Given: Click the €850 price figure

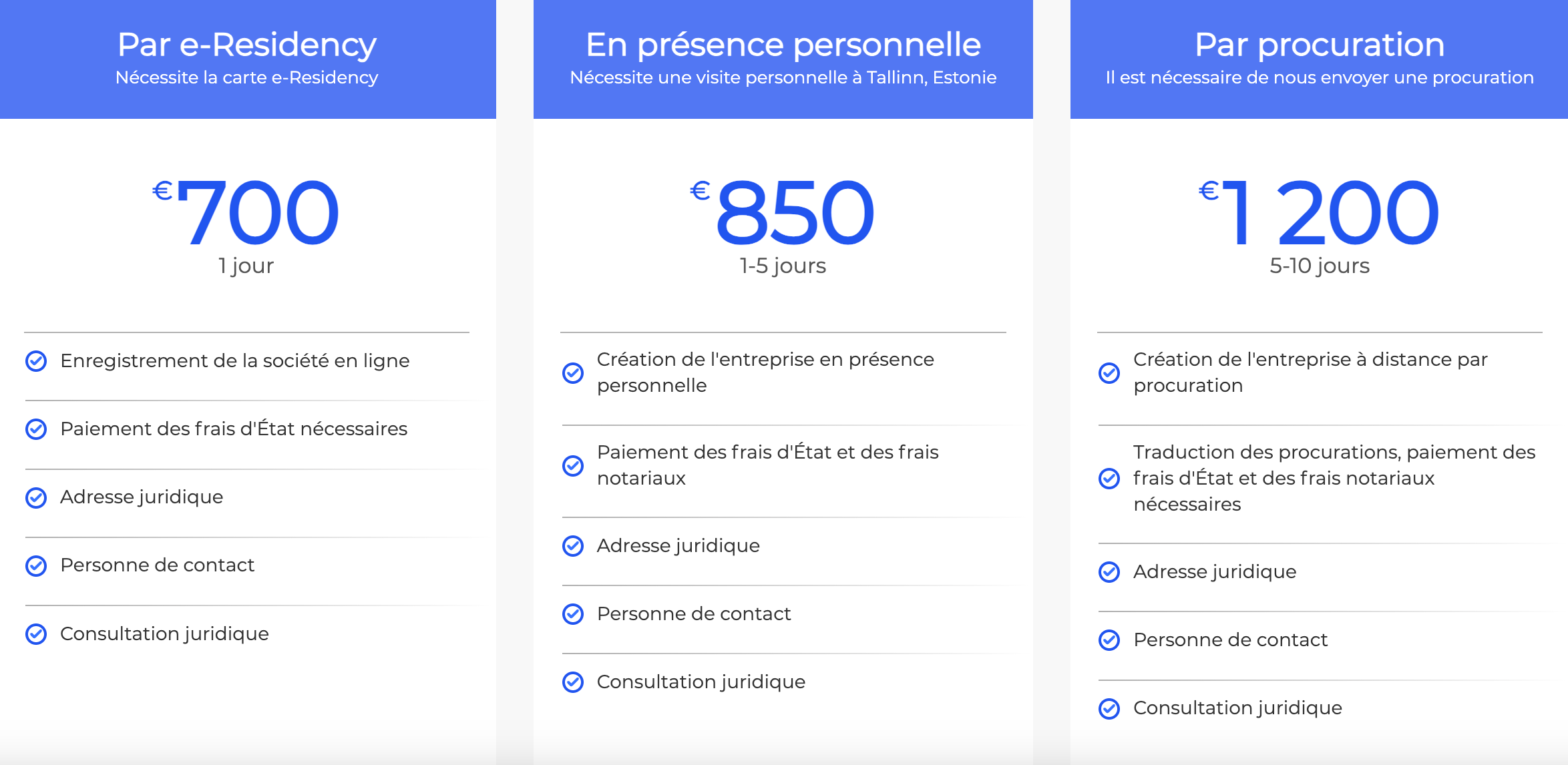Looking at the screenshot, I should pyautogui.click(x=794, y=212).
